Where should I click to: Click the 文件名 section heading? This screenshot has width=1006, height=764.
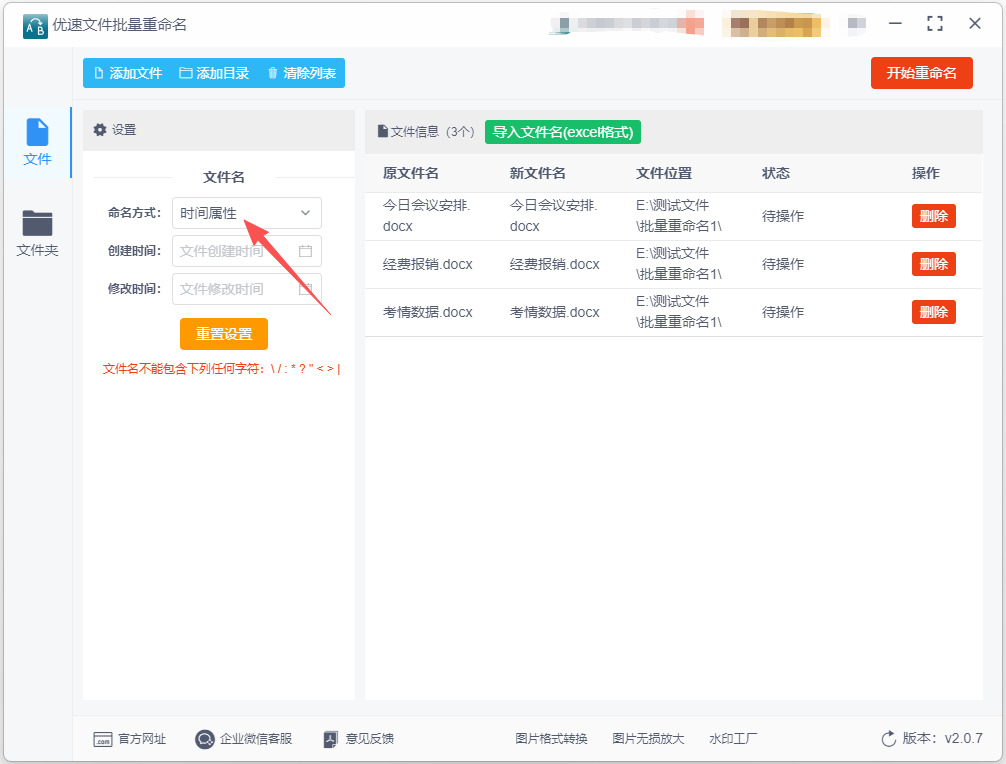[x=224, y=177]
